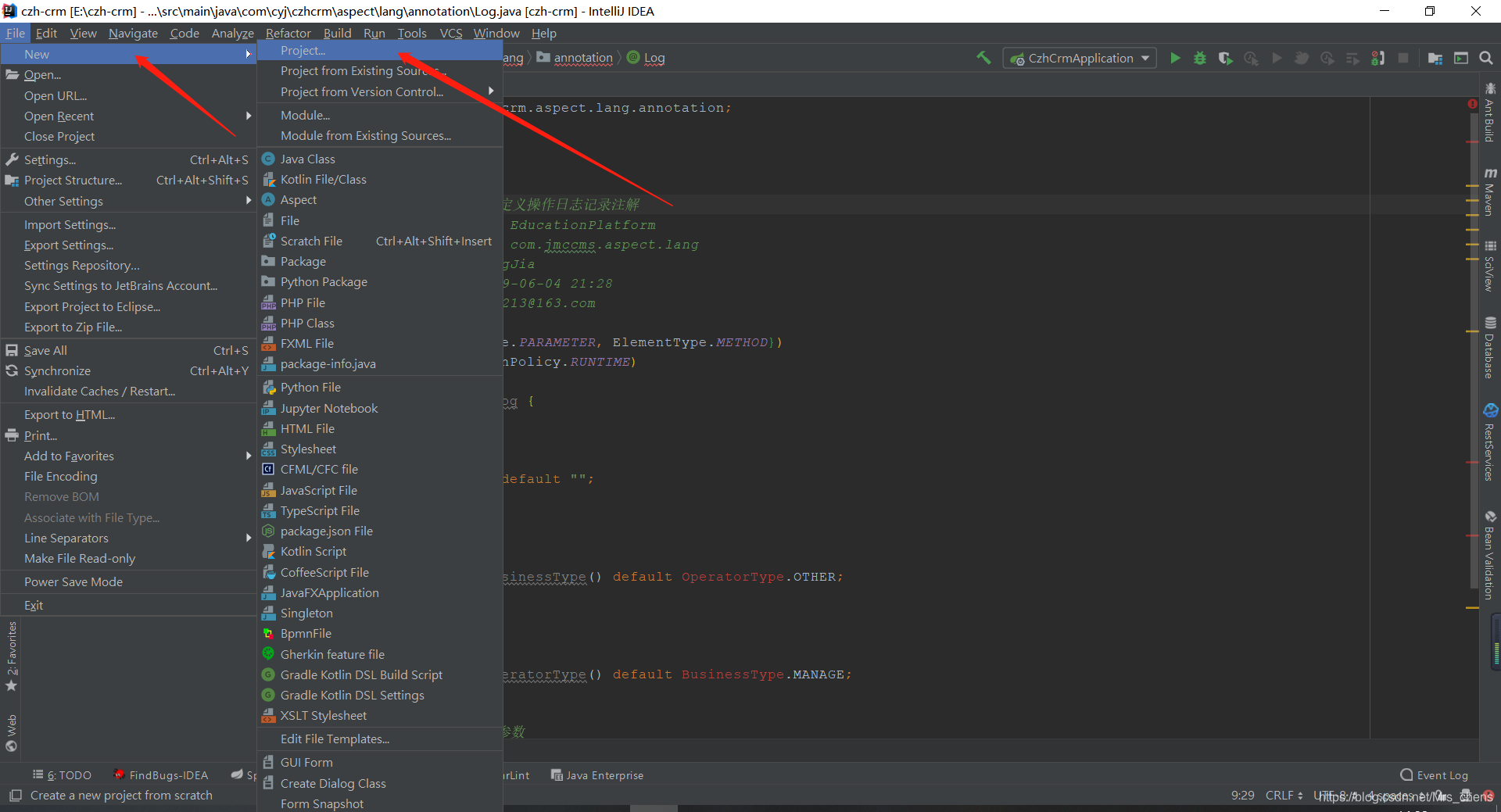Image resolution: width=1501 pixels, height=812 pixels.
Task: Click annotation breadcrumb folder
Action: 575,58
